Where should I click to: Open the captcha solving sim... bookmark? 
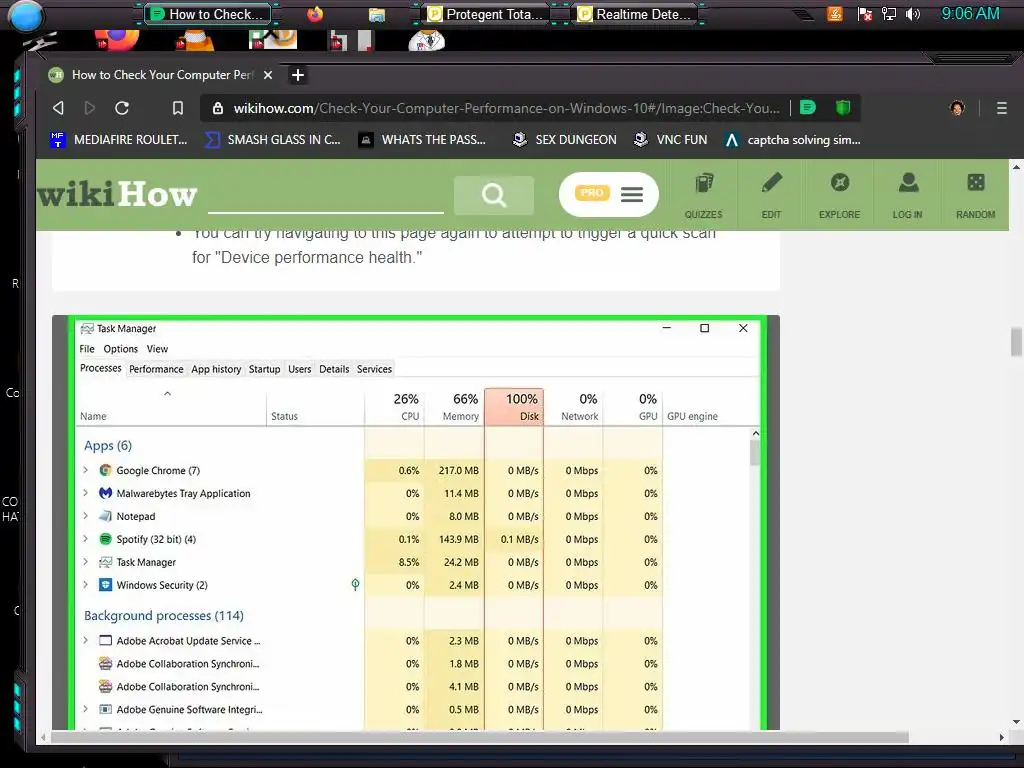coord(793,140)
